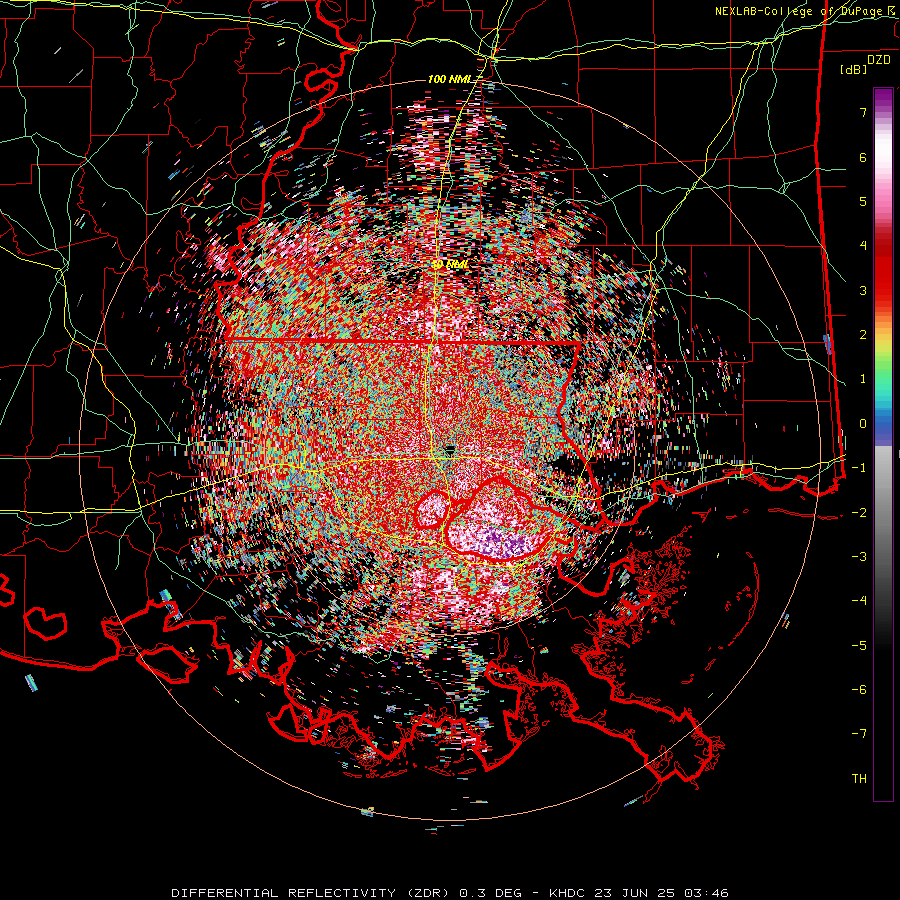Click the -1 scale label
The height and width of the screenshot is (900, 900).
coord(859,468)
